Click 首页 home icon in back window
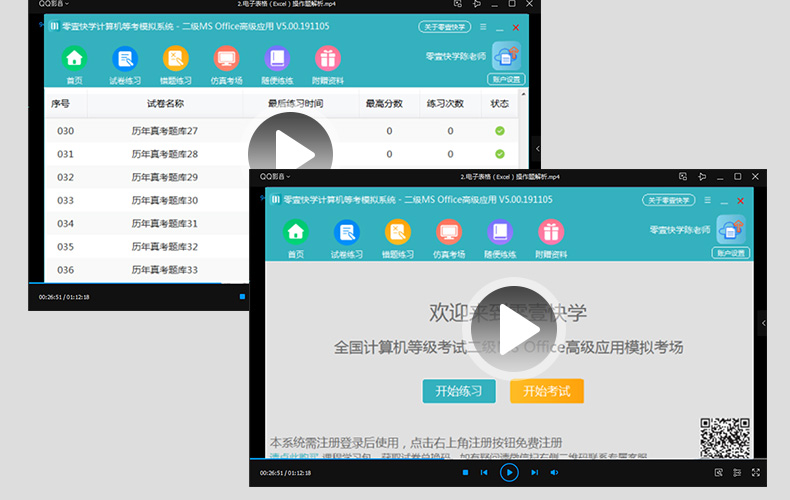This screenshot has width=790, height=500. click(75, 58)
